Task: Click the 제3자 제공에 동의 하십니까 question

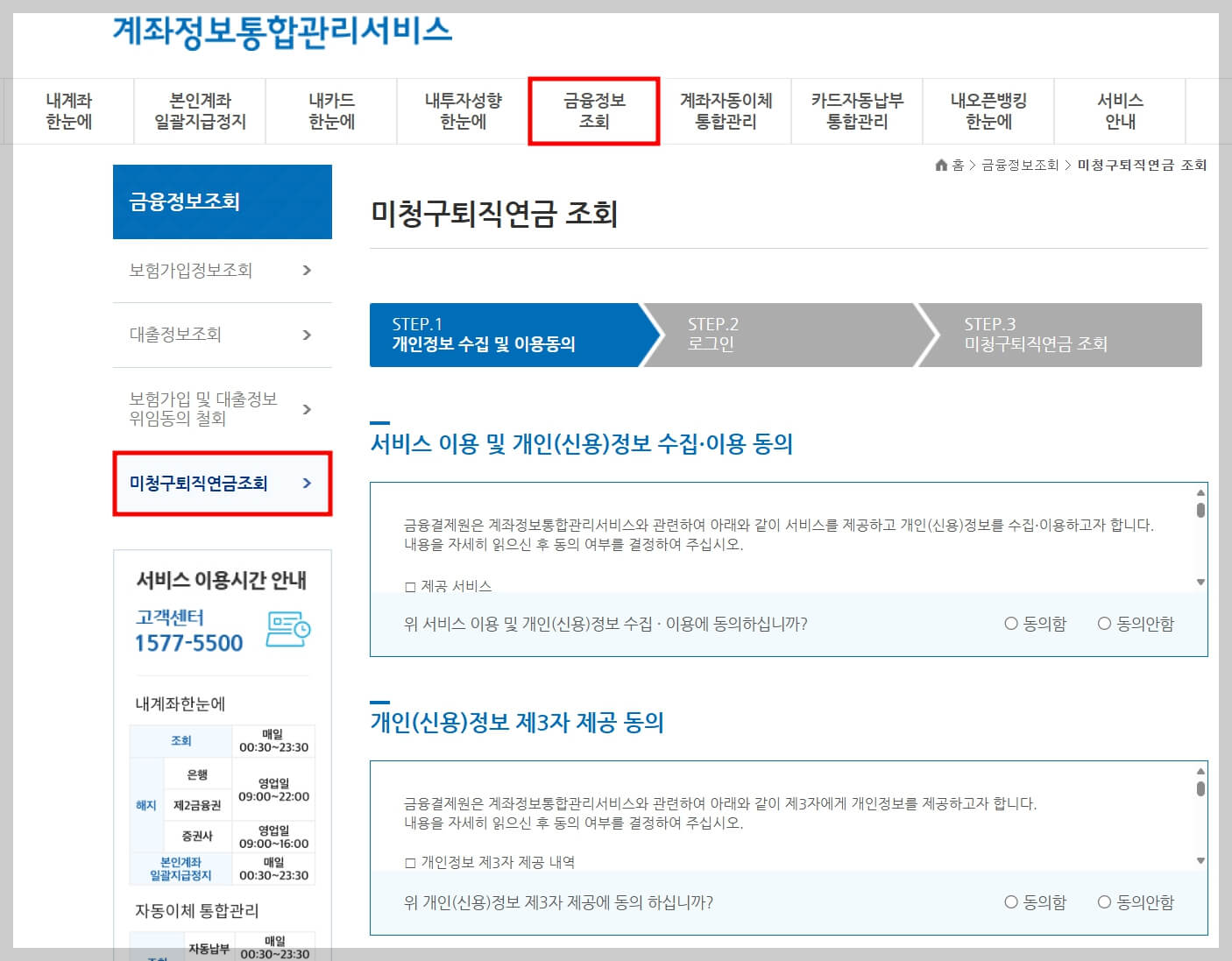Action: tap(558, 902)
